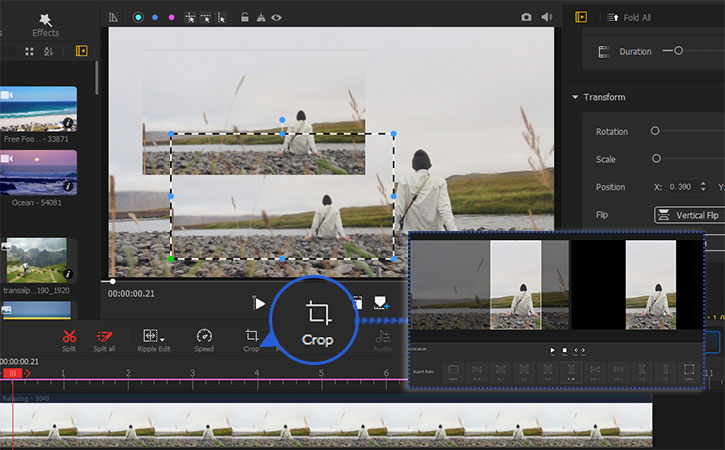The height and width of the screenshot is (450, 725).
Task: Adjust the Rotation slider handle
Action: 655,131
